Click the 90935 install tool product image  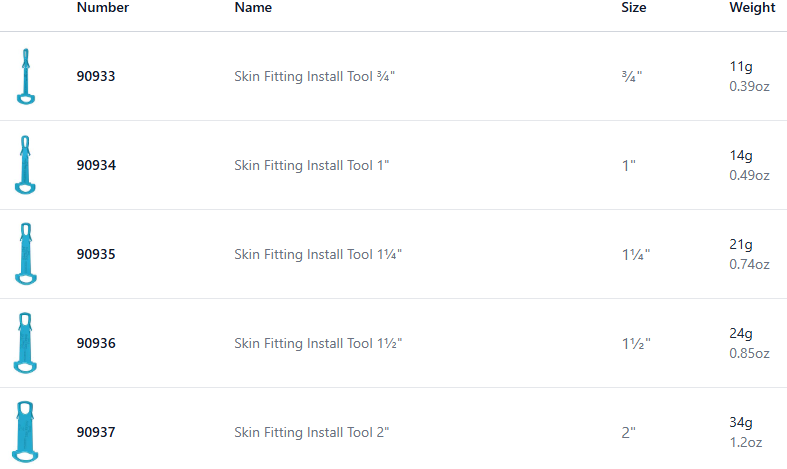coord(26,254)
